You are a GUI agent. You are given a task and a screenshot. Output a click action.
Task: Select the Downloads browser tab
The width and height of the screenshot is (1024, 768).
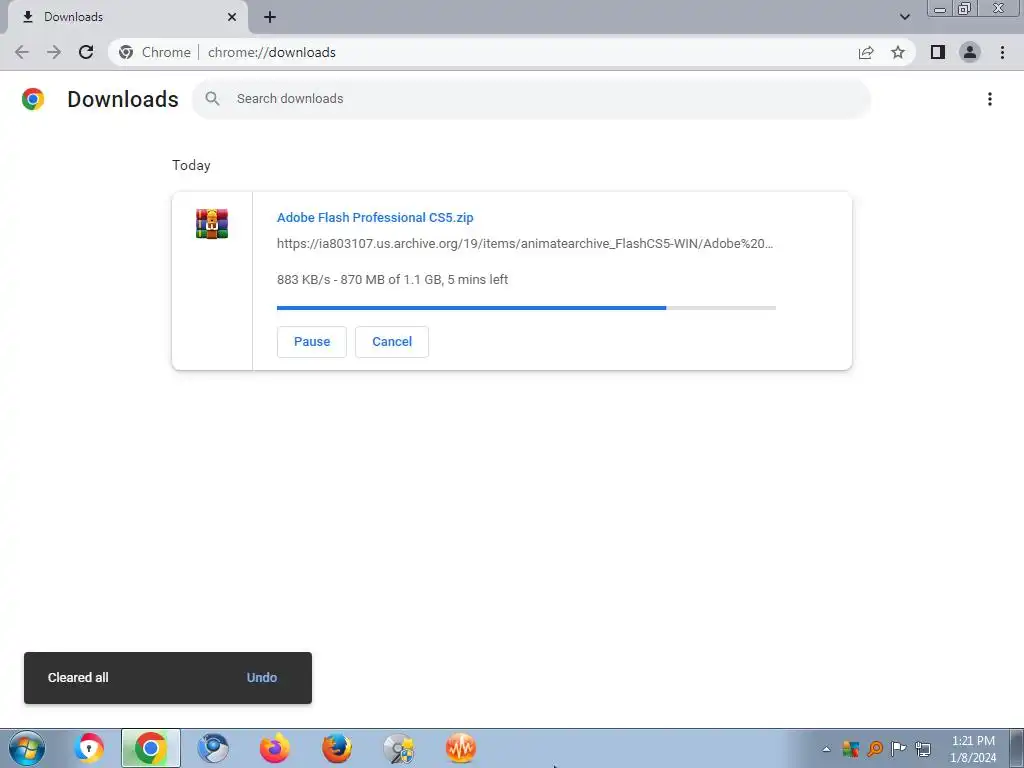tap(128, 17)
